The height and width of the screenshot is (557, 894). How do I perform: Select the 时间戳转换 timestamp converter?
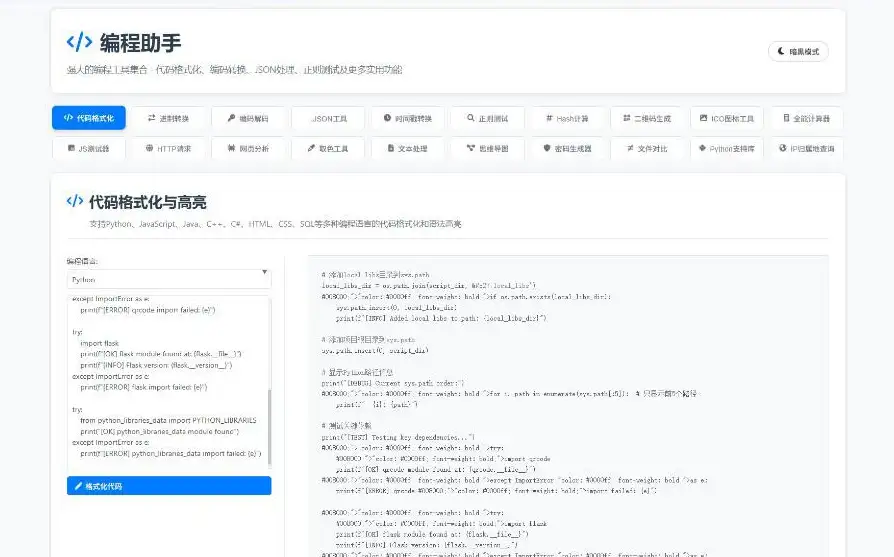[407, 118]
